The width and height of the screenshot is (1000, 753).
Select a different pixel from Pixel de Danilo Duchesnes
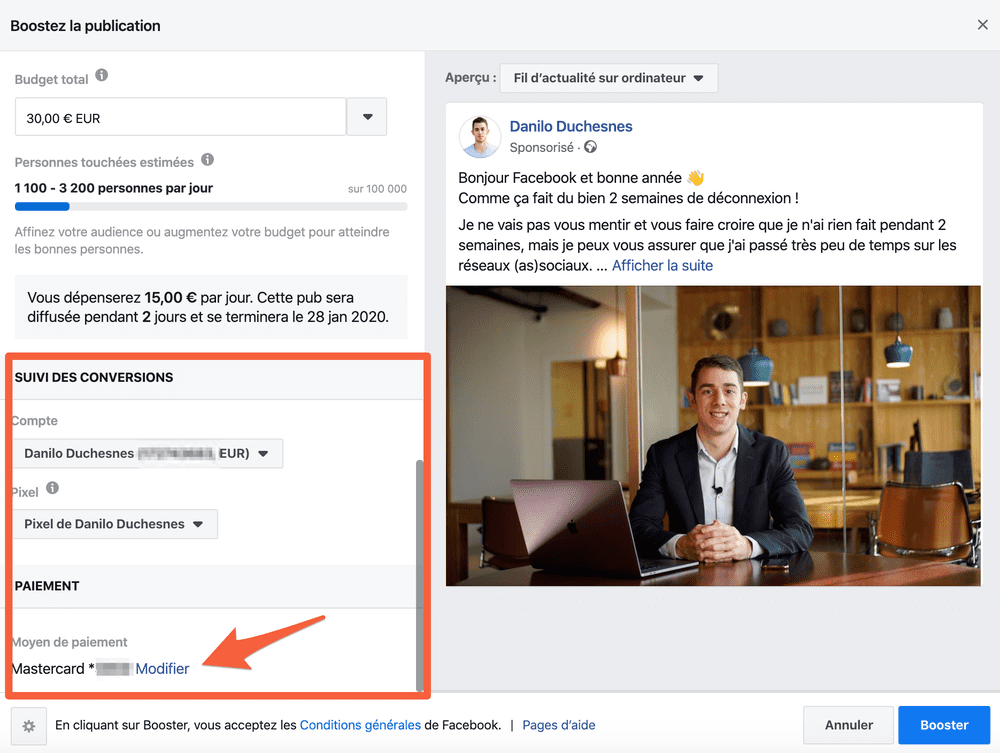(113, 523)
